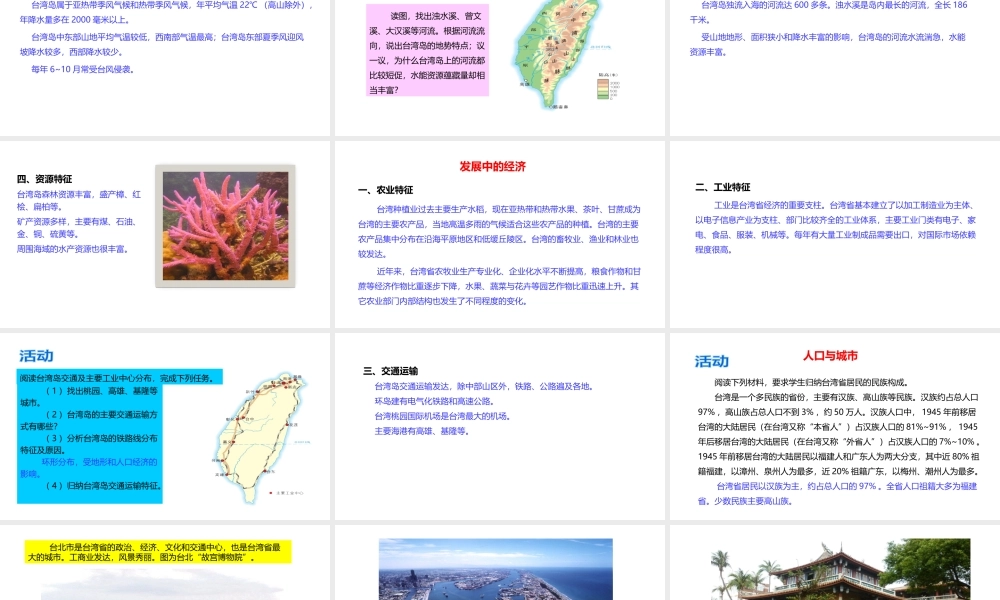Screen dimensions: 1000x600
Task: Click the 活动 label beside 人口与城市
Action: click(x=712, y=362)
